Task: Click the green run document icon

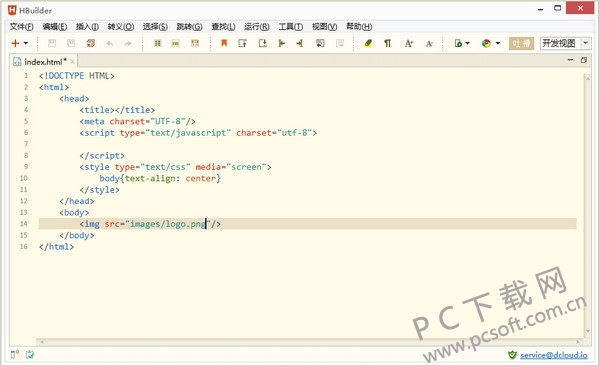Action: [x=458, y=43]
